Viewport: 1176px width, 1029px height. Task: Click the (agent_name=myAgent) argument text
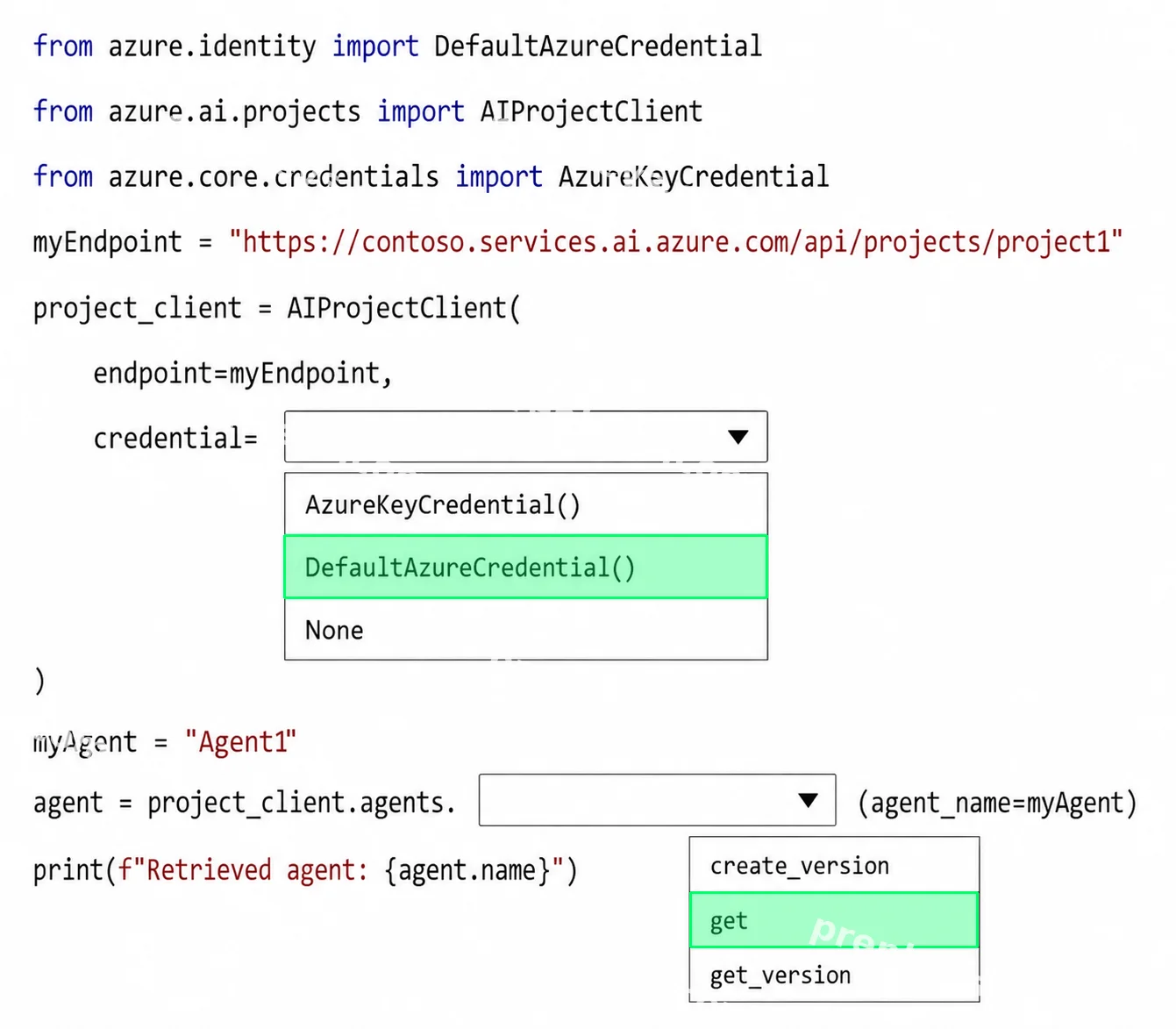(997, 803)
